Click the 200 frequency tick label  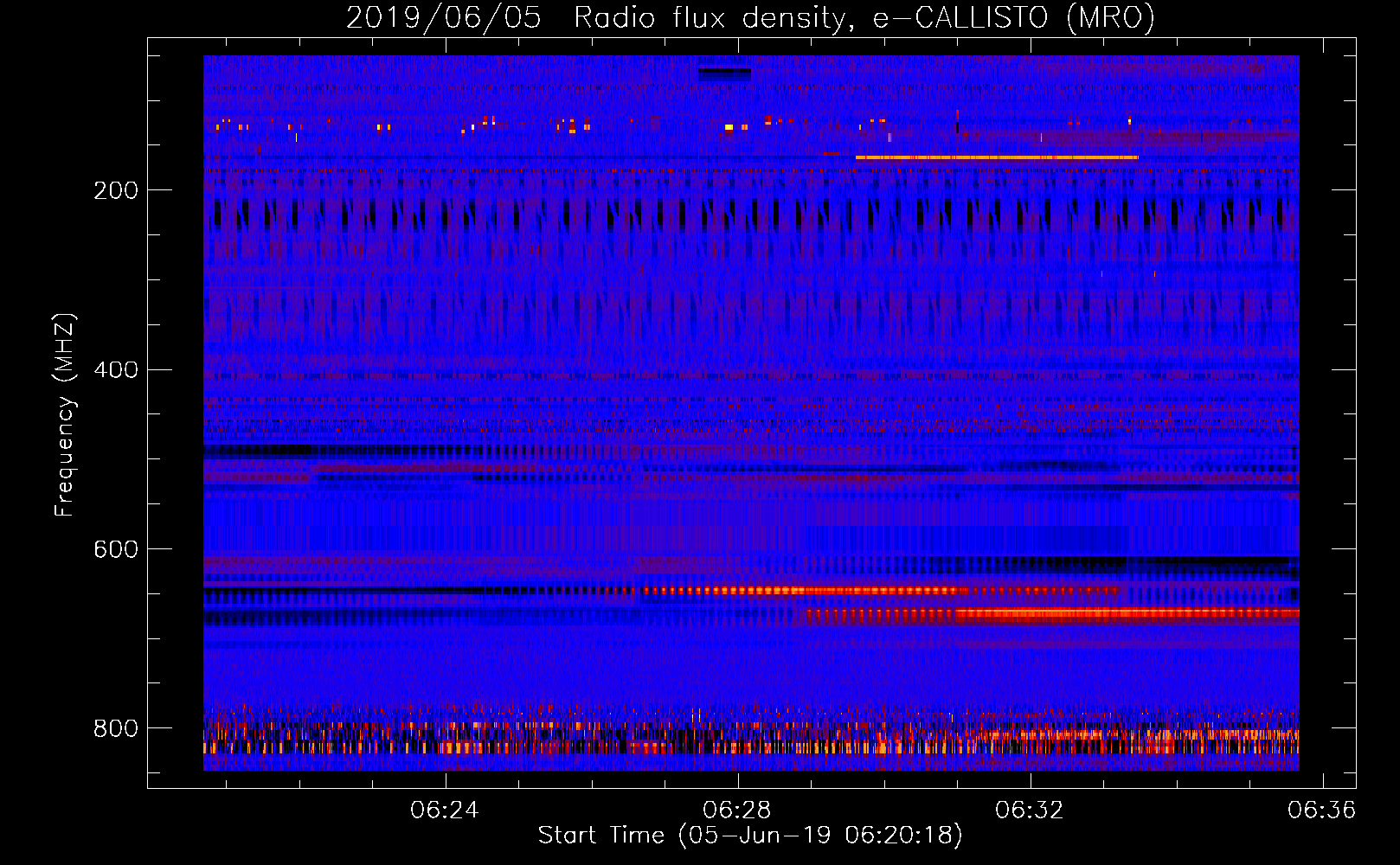(116, 190)
